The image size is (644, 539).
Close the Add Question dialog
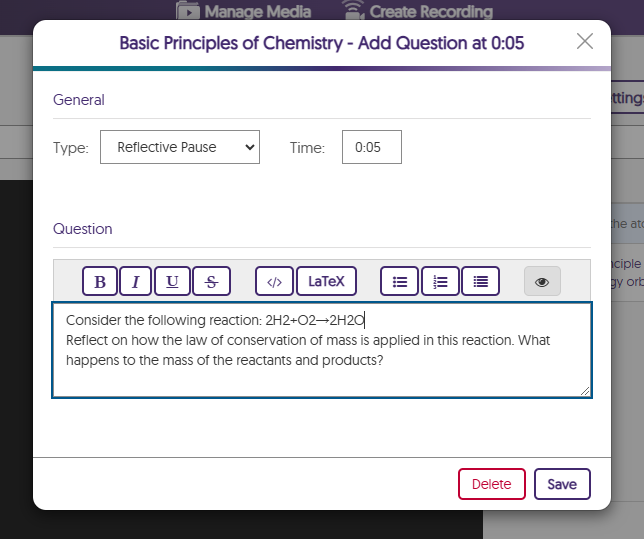point(584,41)
